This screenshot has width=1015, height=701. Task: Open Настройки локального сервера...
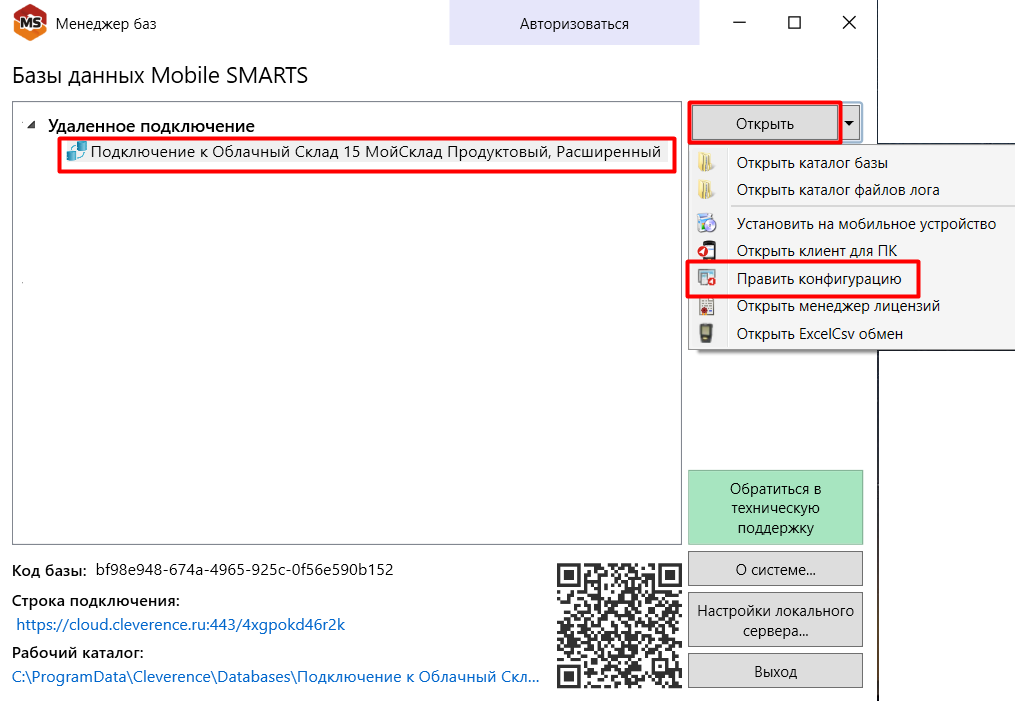tap(775, 620)
